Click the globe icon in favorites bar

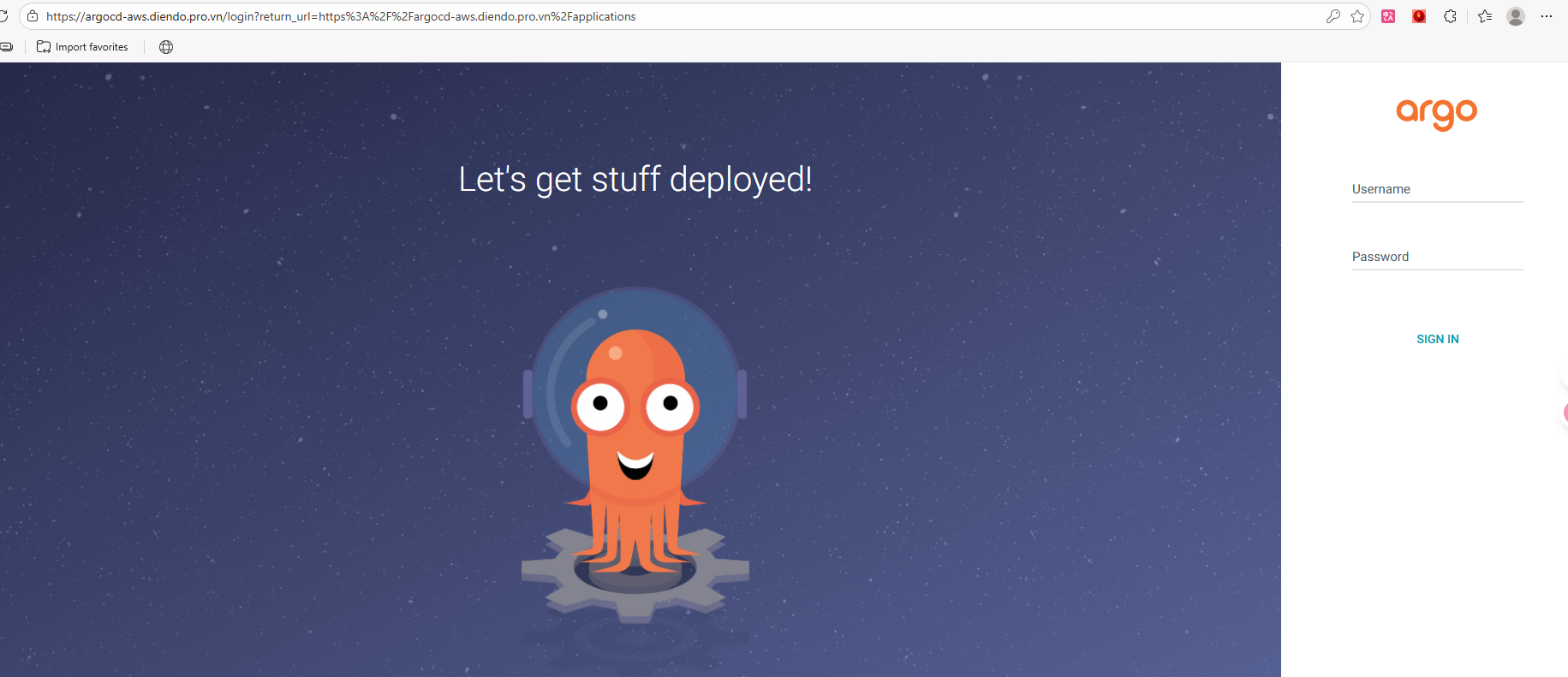(x=166, y=47)
